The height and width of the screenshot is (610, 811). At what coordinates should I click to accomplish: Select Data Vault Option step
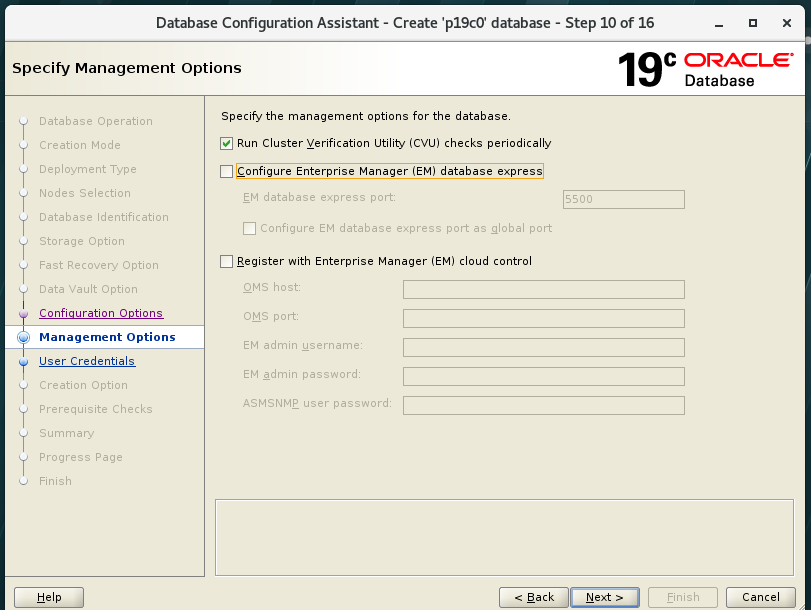[88, 289]
